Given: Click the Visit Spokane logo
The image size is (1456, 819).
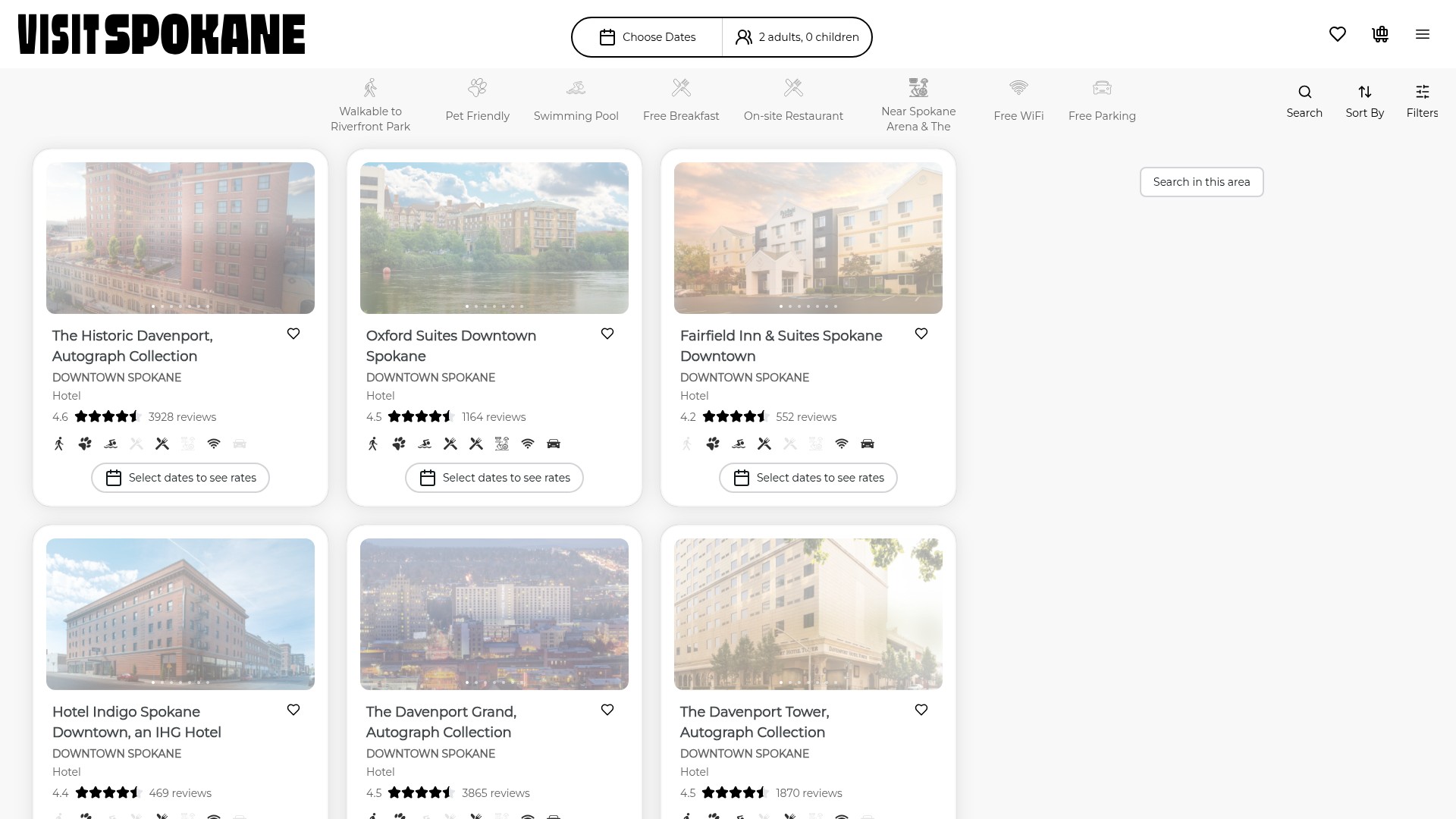Looking at the screenshot, I should (162, 34).
